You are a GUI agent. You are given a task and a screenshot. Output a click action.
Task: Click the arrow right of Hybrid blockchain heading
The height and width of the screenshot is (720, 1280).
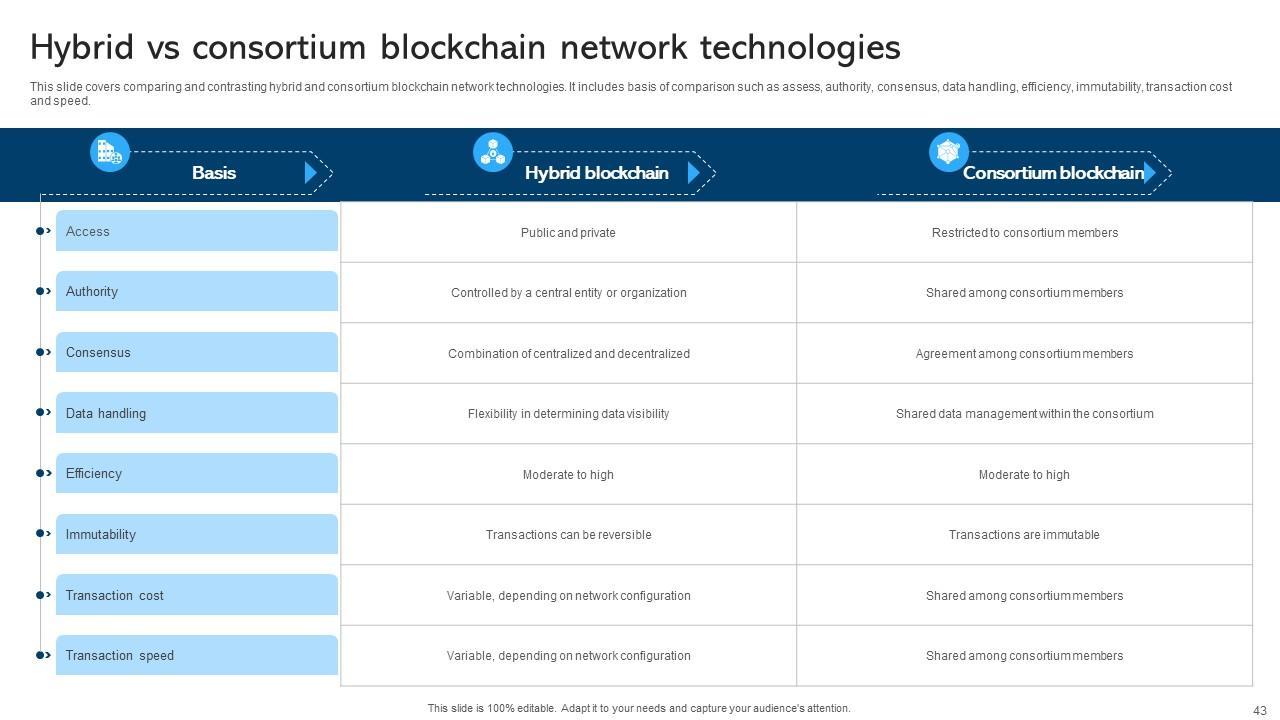(694, 173)
